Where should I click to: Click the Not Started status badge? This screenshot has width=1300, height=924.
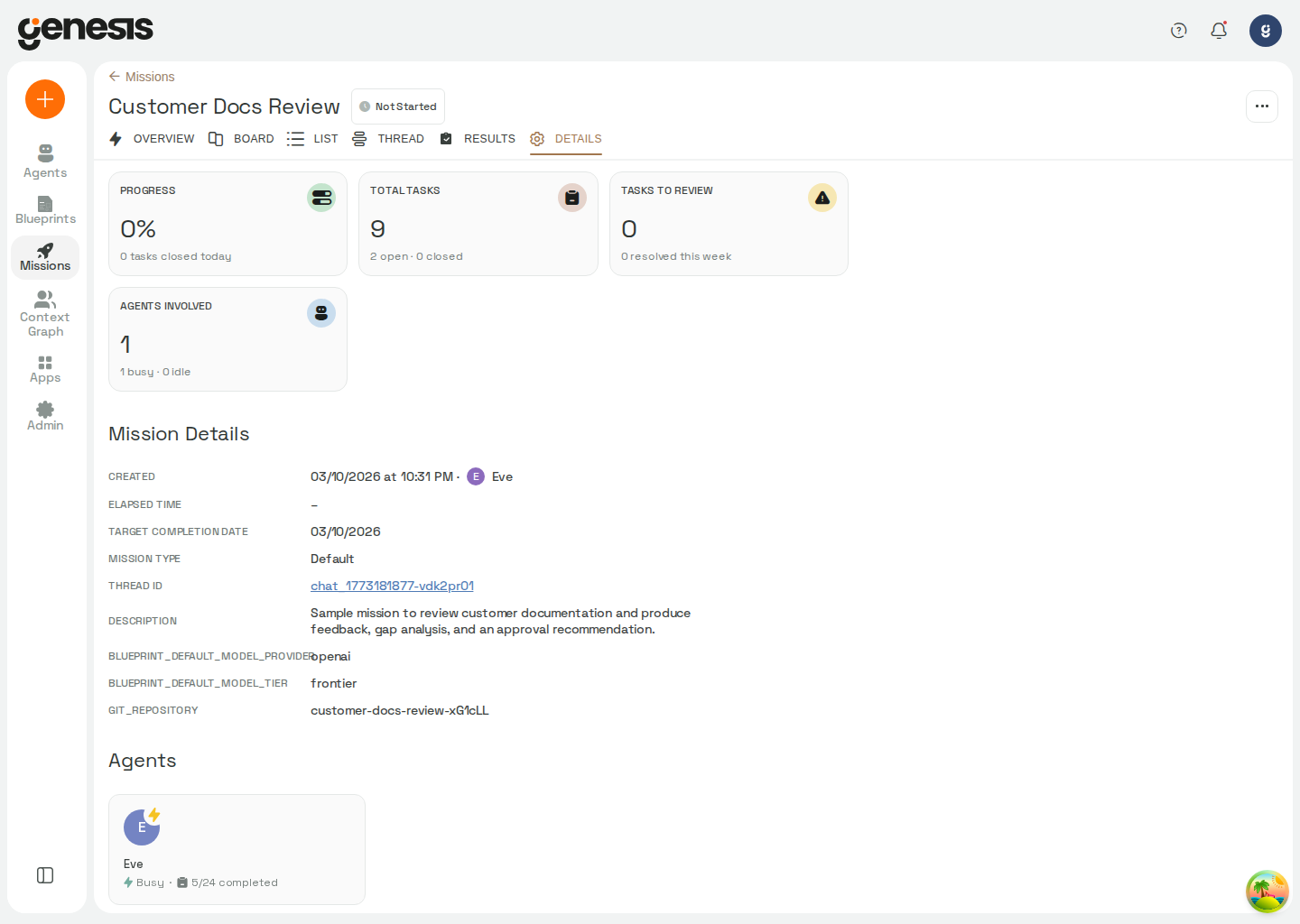point(398,106)
